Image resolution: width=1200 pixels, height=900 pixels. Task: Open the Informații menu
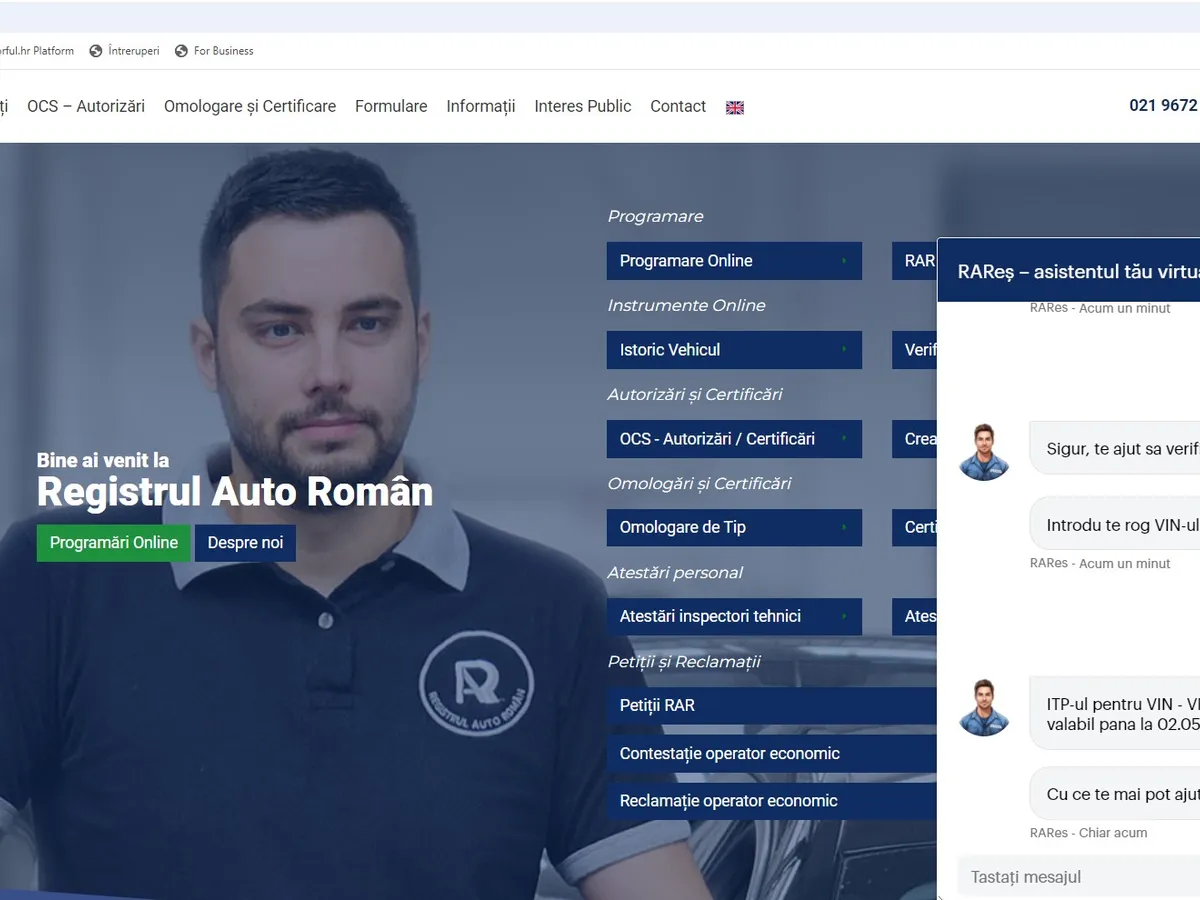[481, 106]
